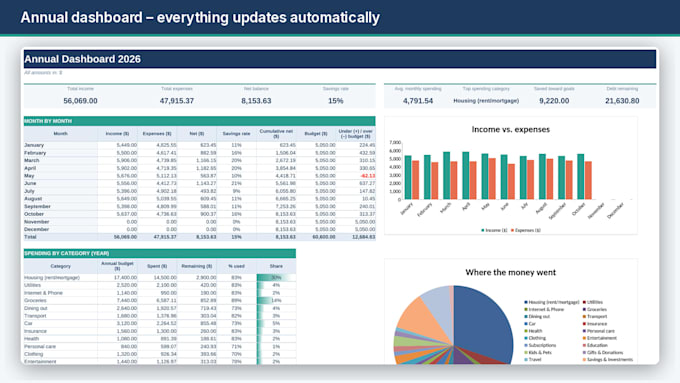The height and width of the screenshot is (383, 680).
Task: Select Debt remaining value 21,630.80
Action: [x=622, y=101]
